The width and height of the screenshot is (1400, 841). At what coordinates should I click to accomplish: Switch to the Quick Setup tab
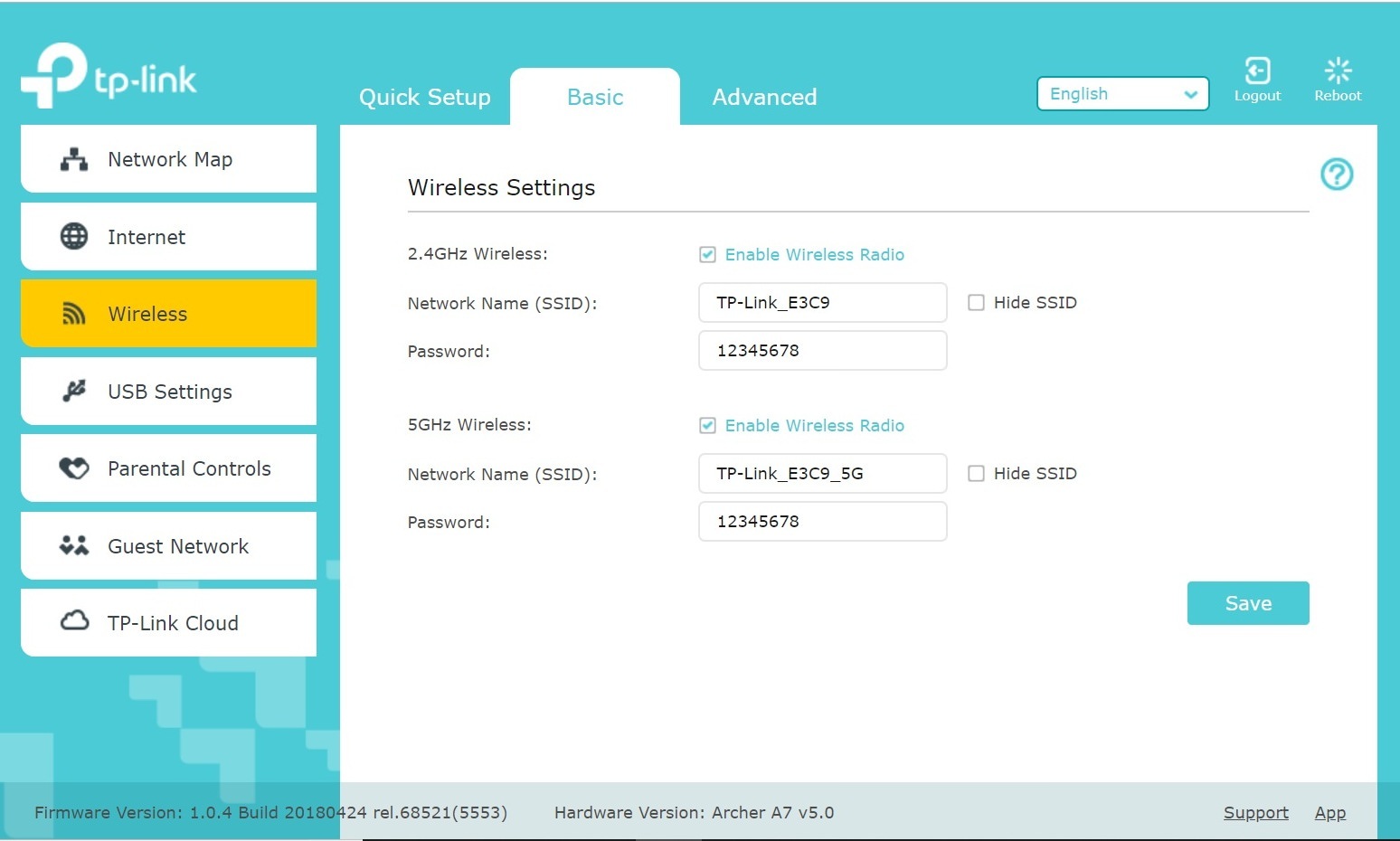point(425,97)
